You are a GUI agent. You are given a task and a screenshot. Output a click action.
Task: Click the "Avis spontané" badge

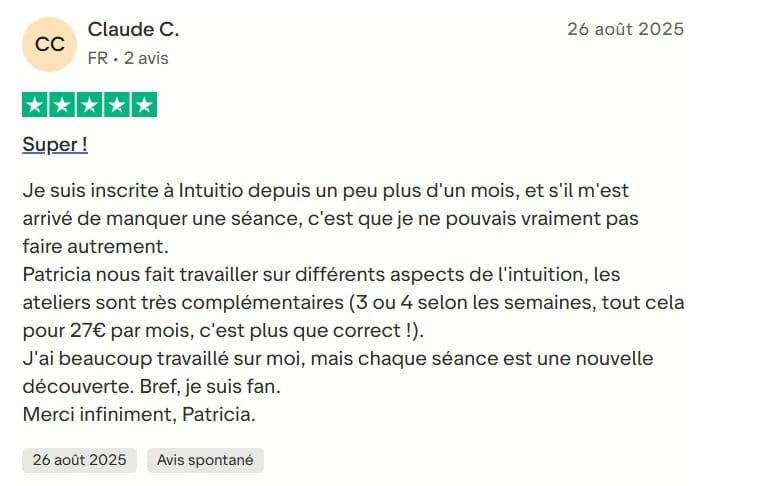point(205,460)
